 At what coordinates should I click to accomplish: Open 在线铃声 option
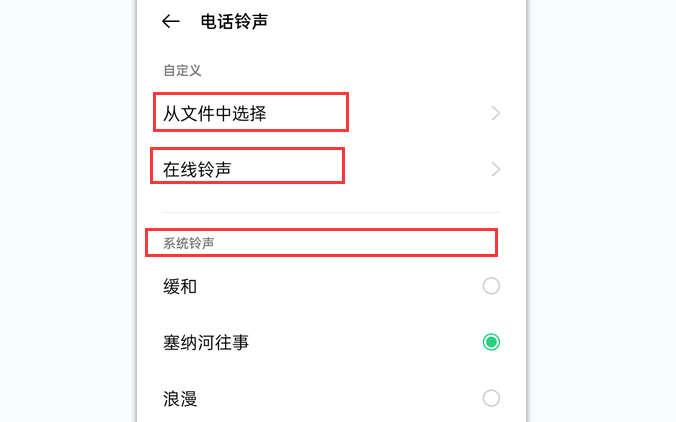198,169
